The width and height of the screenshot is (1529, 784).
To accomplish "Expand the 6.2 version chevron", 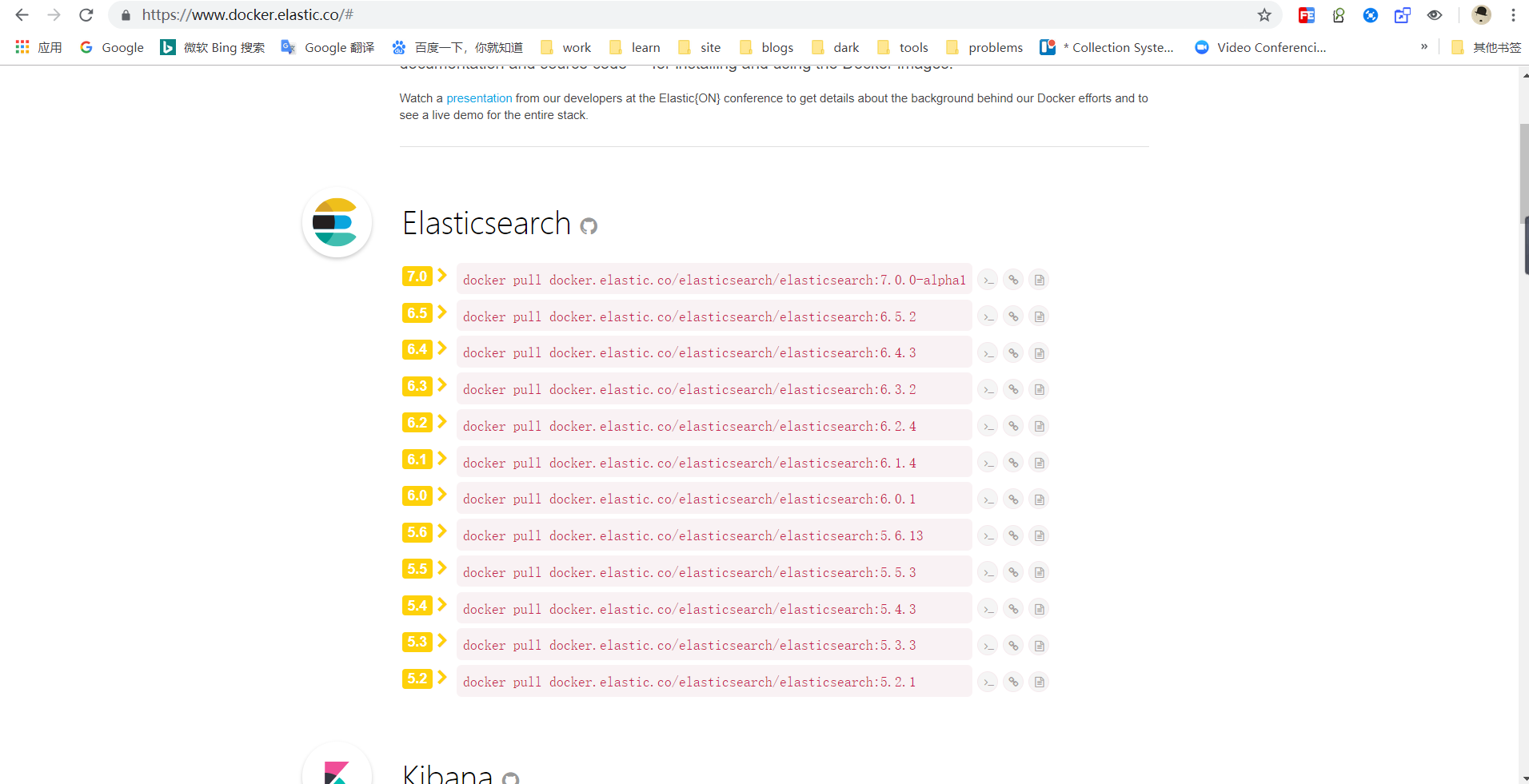I will [442, 421].
